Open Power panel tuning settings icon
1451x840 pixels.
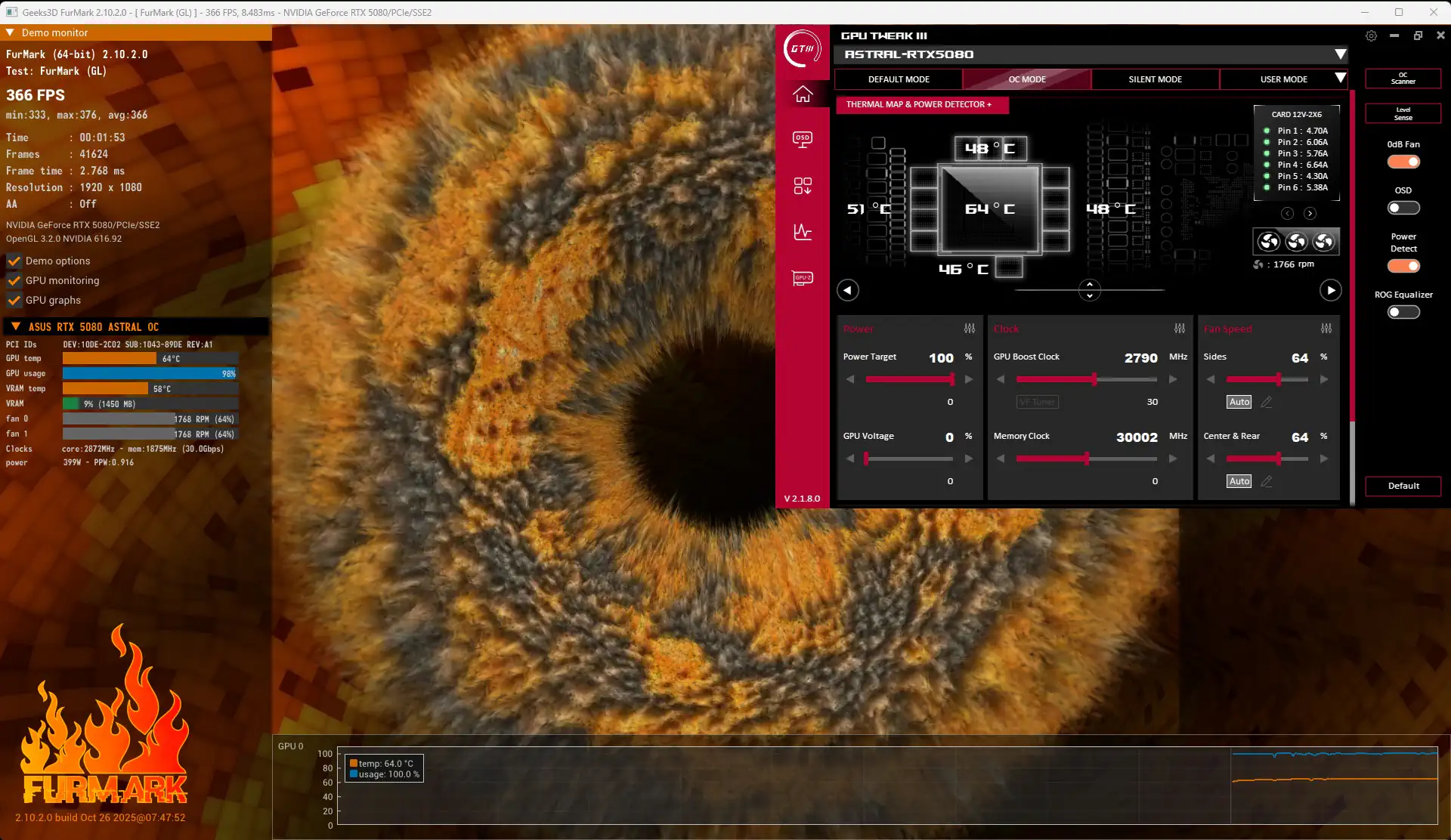(970, 329)
